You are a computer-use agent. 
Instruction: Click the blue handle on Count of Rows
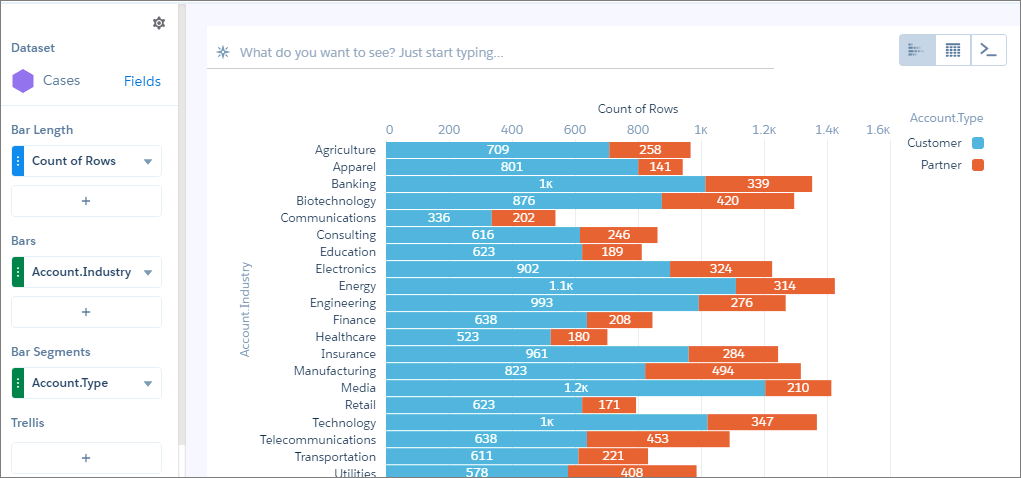[x=18, y=161]
